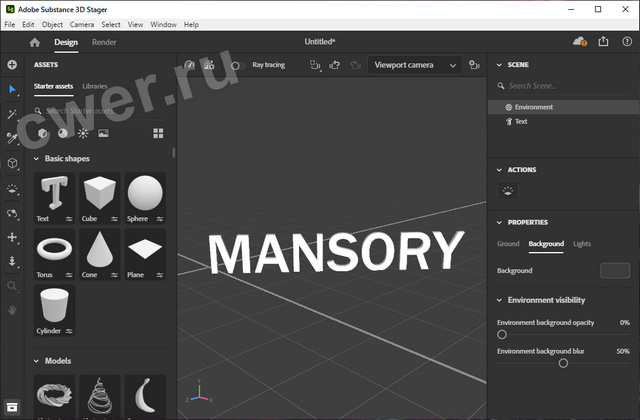This screenshot has height=420, width=640.
Task: Open Plane shape options sliders icon
Action: 160,275
